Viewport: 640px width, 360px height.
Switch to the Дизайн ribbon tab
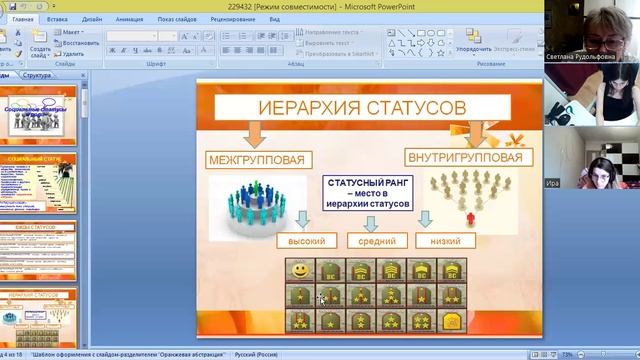pos(92,19)
